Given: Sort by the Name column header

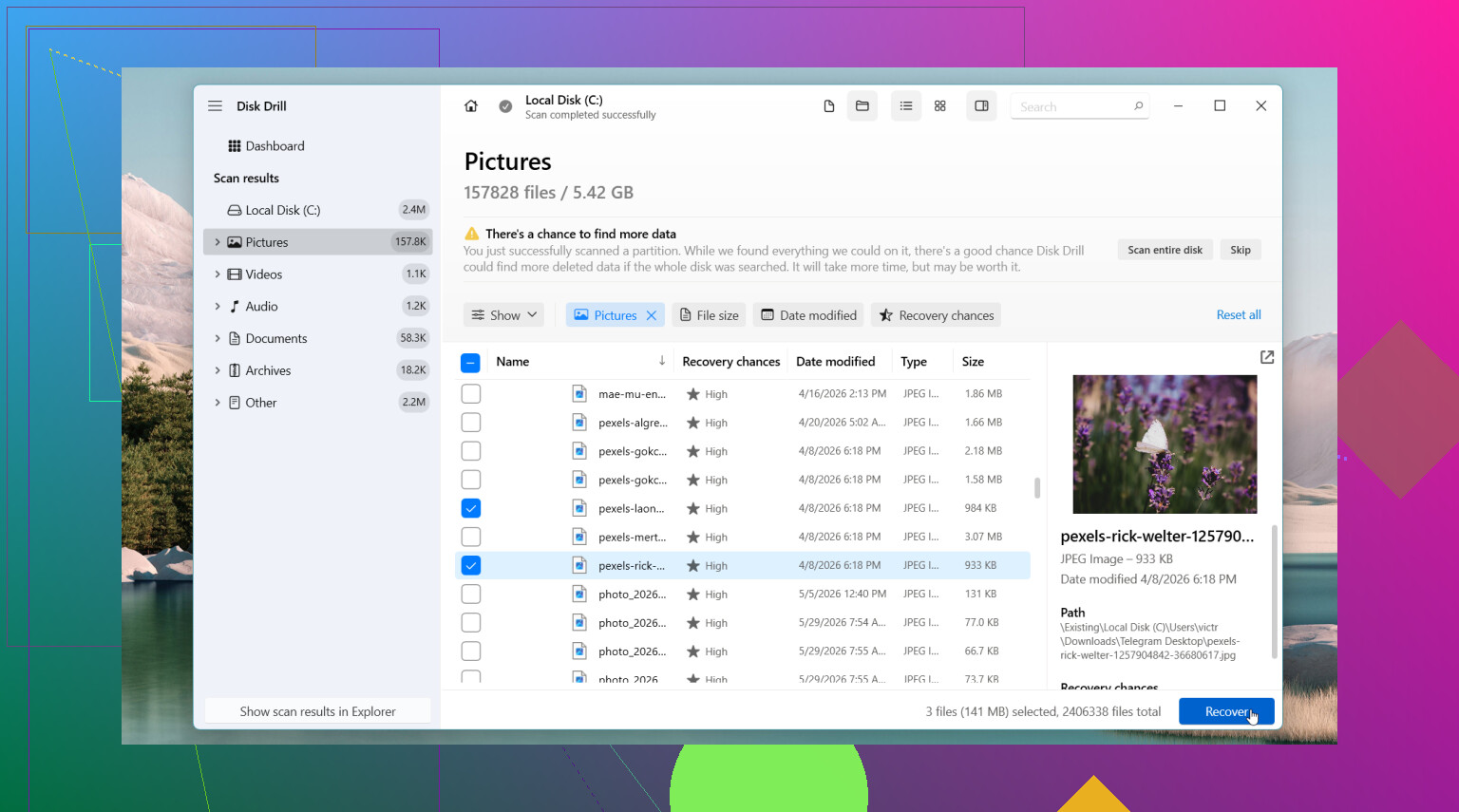Looking at the screenshot, I should (513, 362).
